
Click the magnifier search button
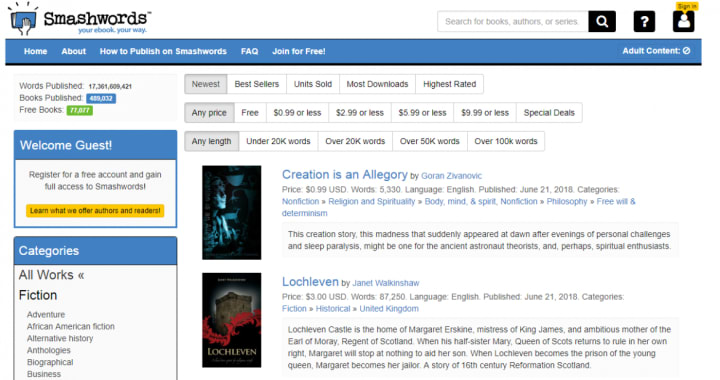pos(602,22)
